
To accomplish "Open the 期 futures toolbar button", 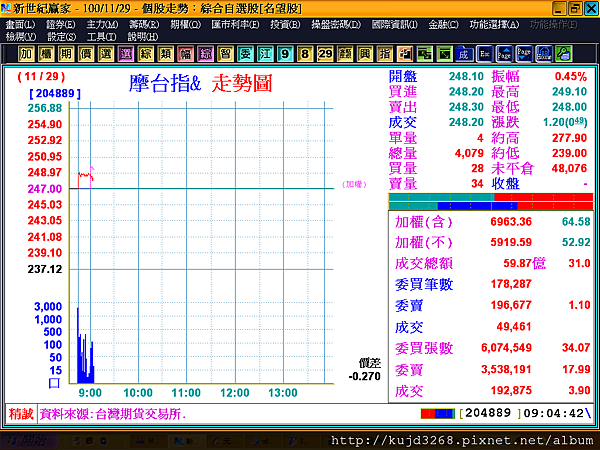I will tap(66, 54).
